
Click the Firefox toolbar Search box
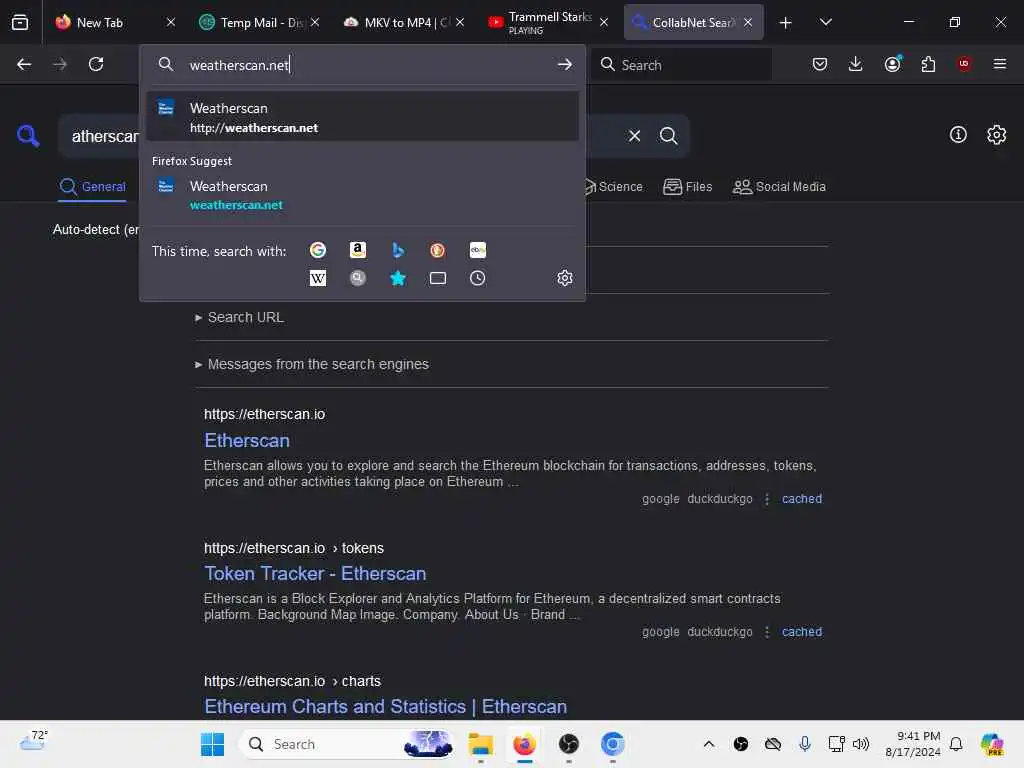[681, 65]
